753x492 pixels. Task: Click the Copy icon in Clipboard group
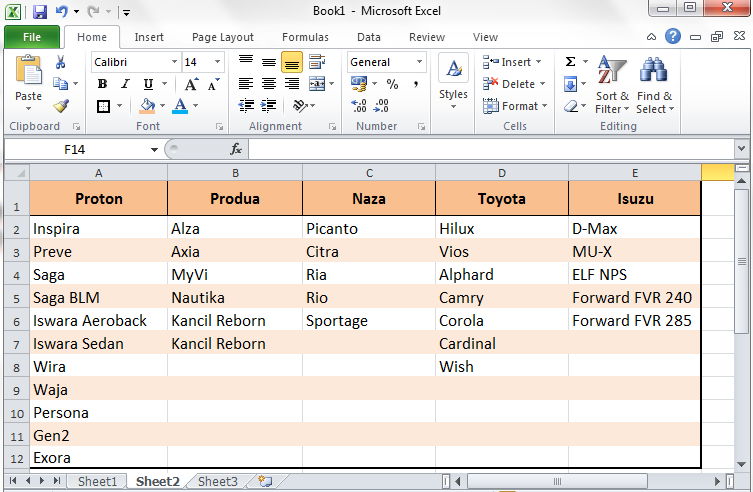tap(61, 84)
